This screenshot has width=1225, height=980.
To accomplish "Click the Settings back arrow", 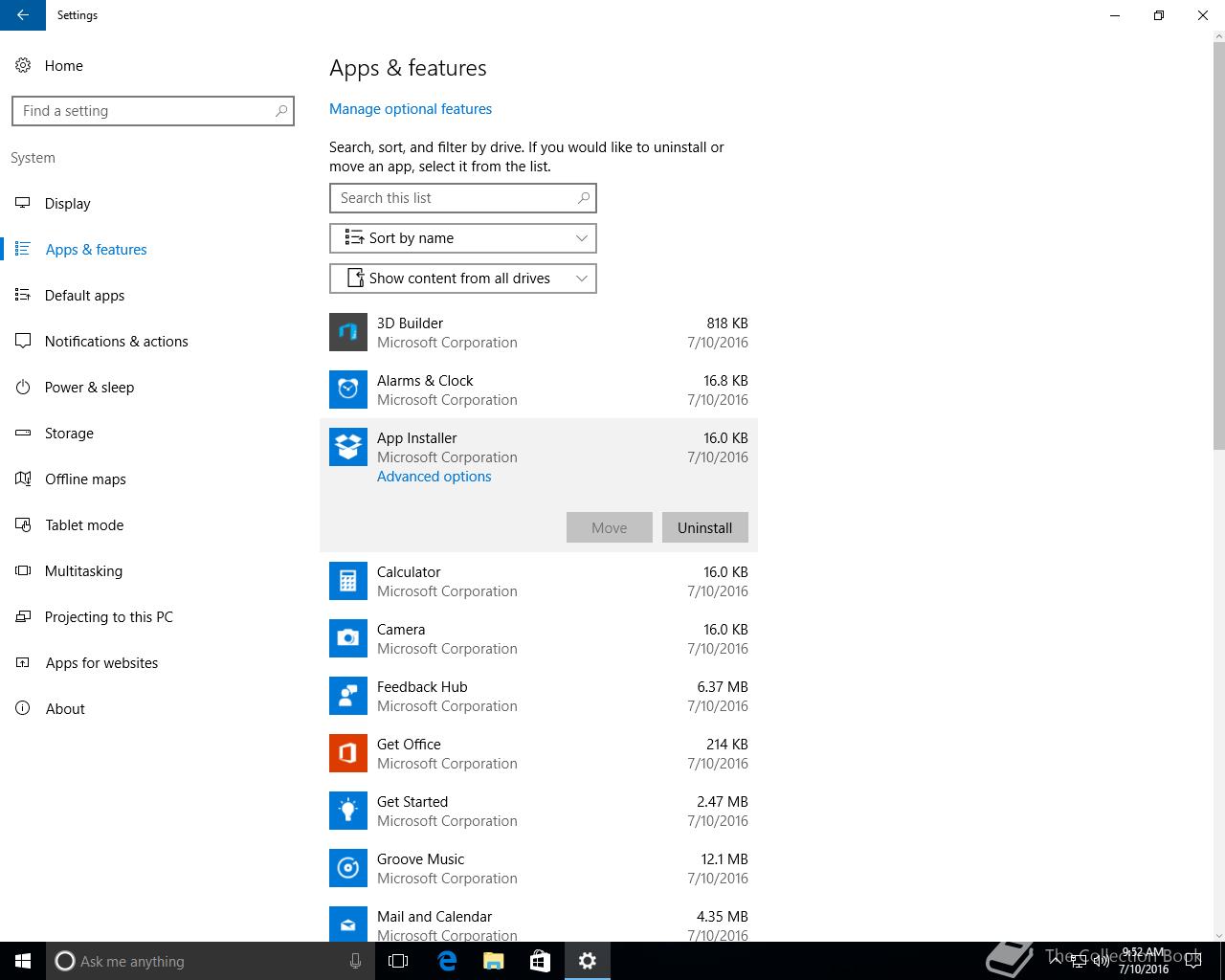I will [x=23, y=15].
